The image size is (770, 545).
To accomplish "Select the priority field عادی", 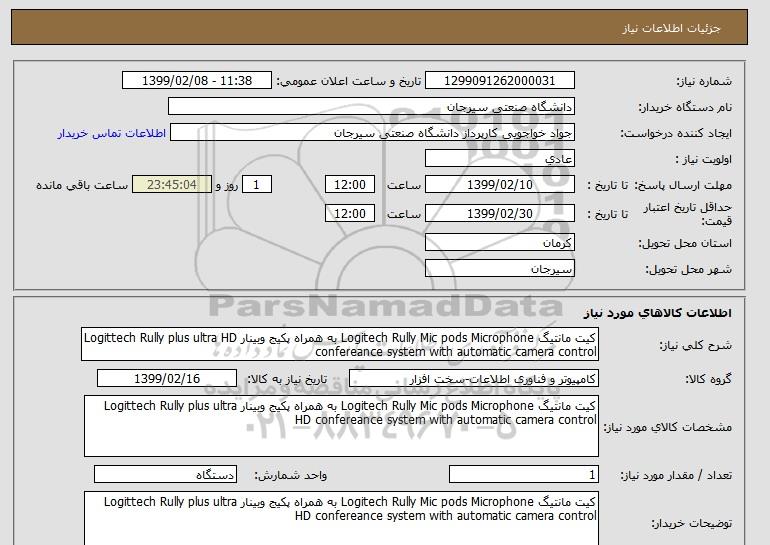I will tap(499, 159).
